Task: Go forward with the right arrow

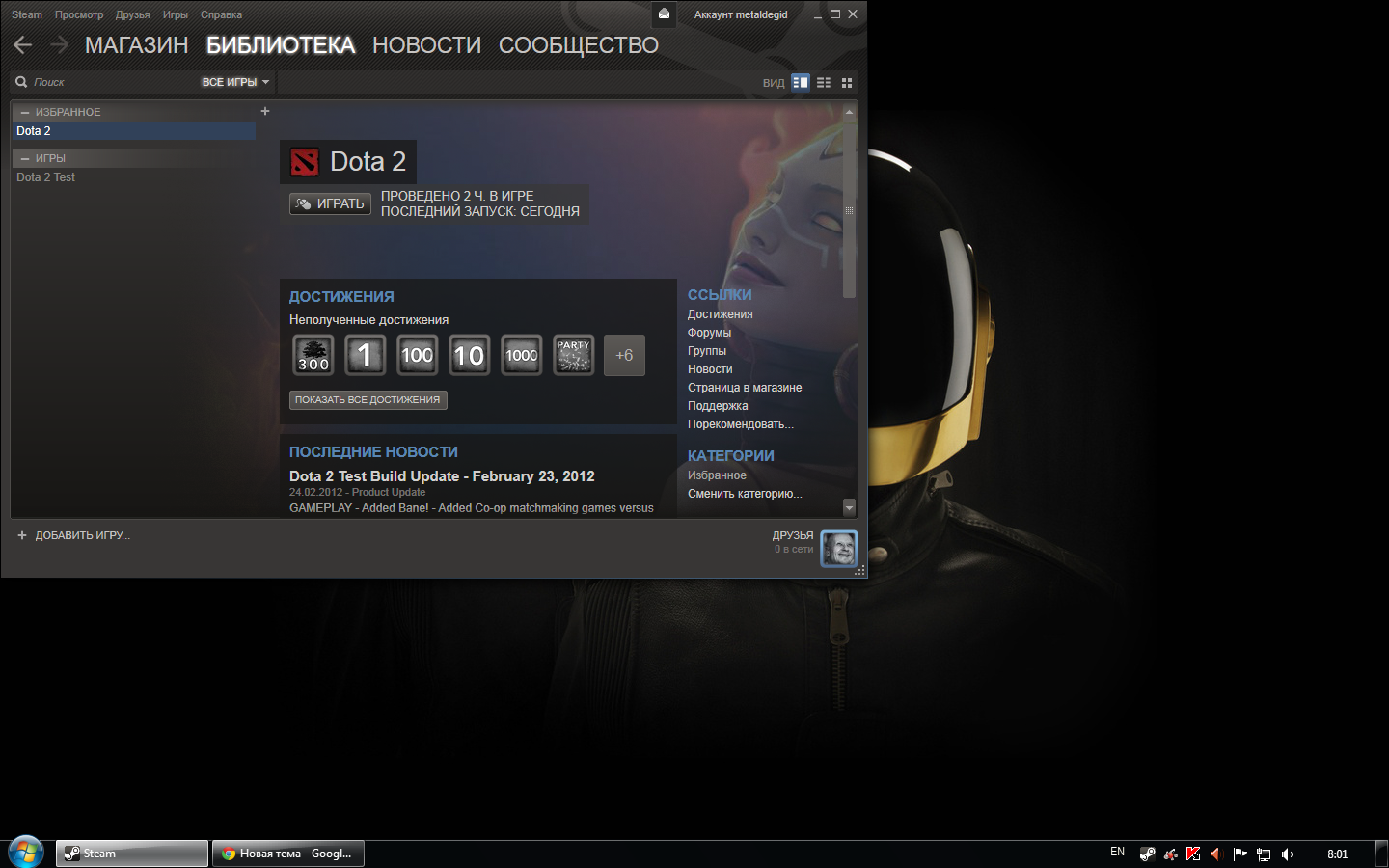Action: tap(60, 44)
